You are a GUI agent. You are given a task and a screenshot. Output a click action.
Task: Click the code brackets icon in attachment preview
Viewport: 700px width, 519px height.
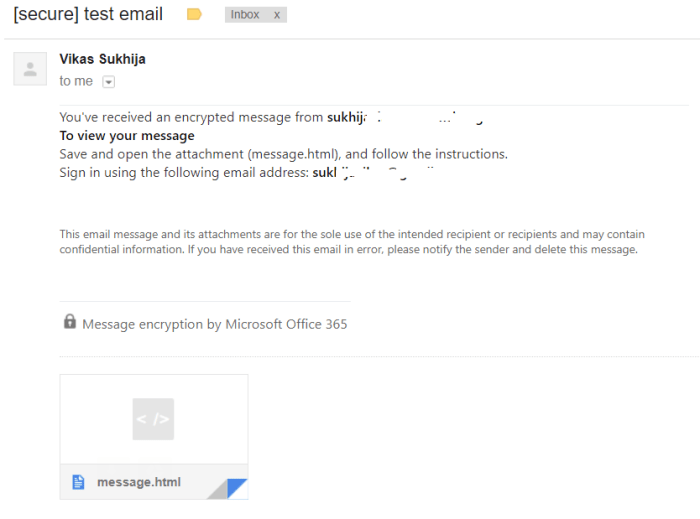pos(153,419)
